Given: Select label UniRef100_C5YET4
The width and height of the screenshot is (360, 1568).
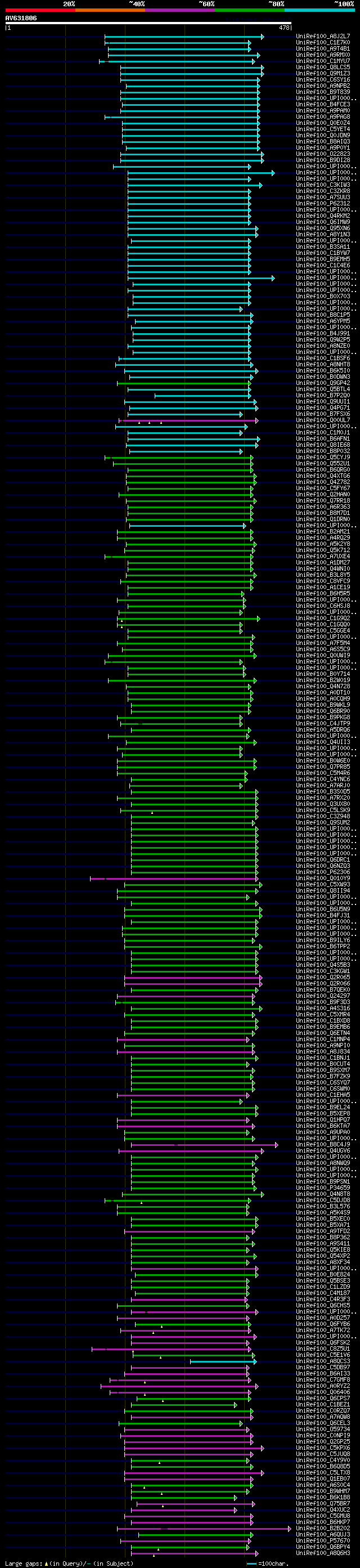Looking at the screenshot, I should 323,129.
